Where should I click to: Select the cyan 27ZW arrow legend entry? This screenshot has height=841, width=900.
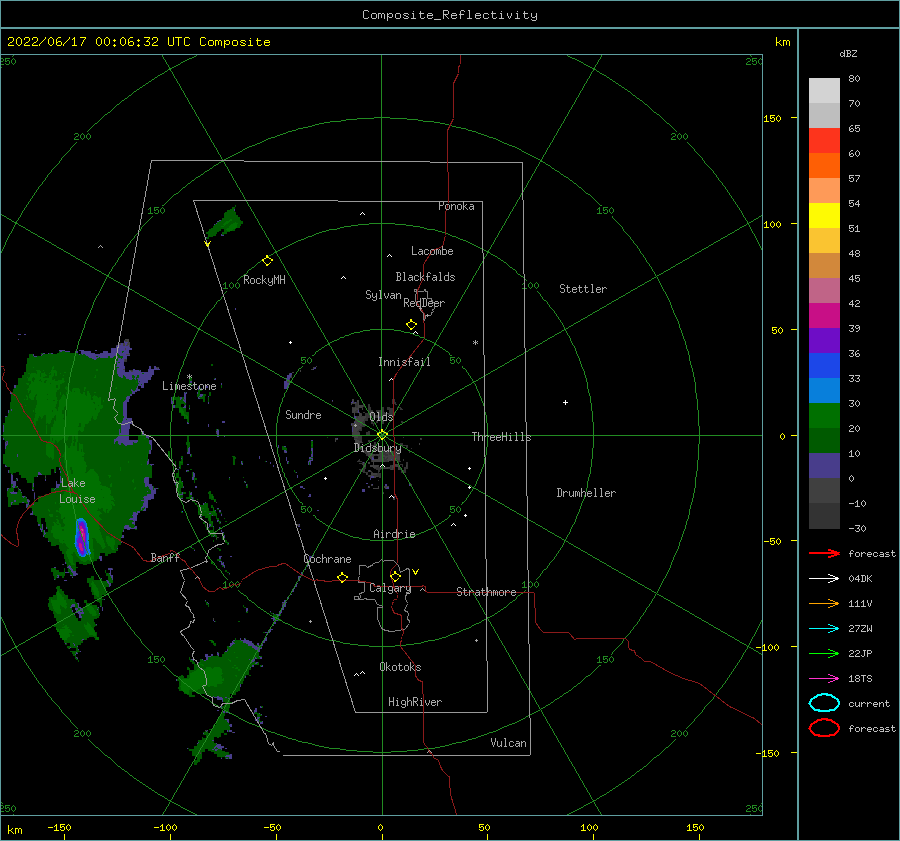coord(824,629)
